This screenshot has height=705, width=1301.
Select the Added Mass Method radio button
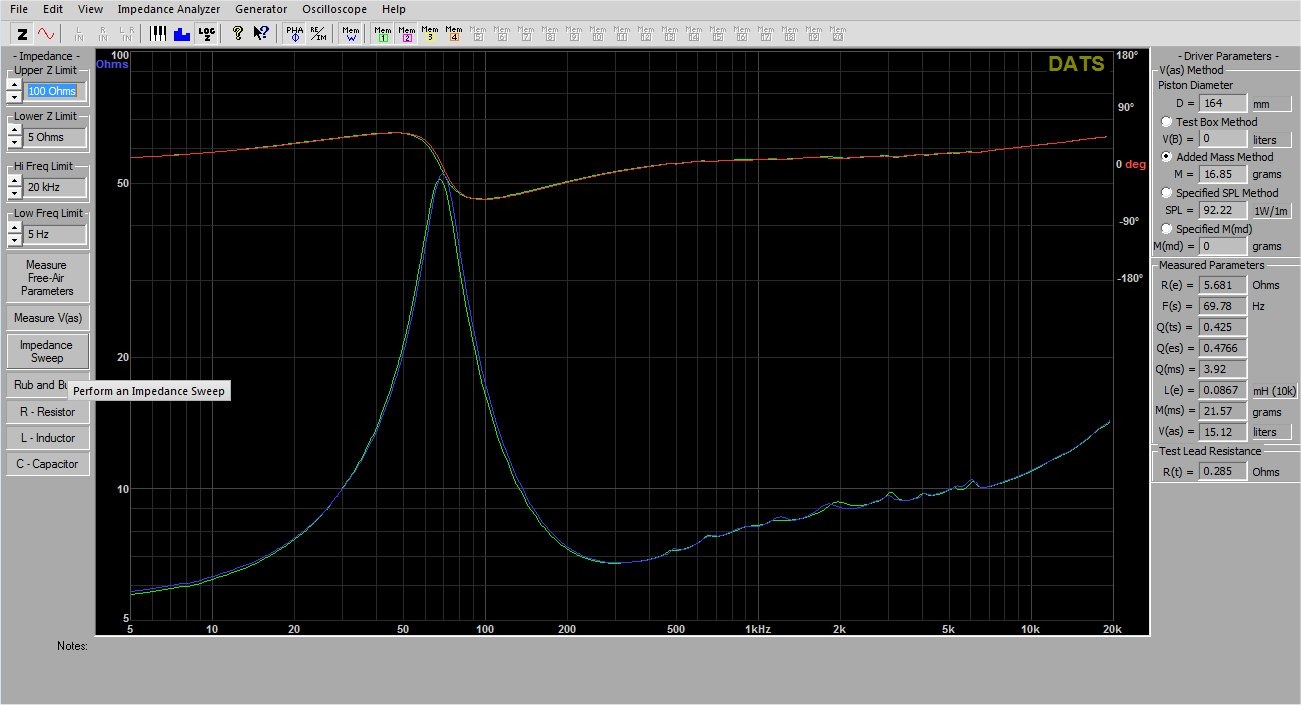coord(1166,157)
